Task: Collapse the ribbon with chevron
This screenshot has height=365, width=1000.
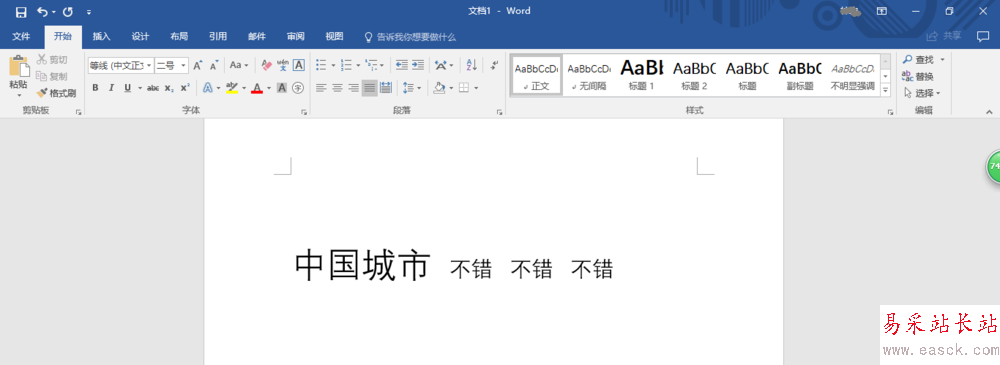Action: [989, 112]
